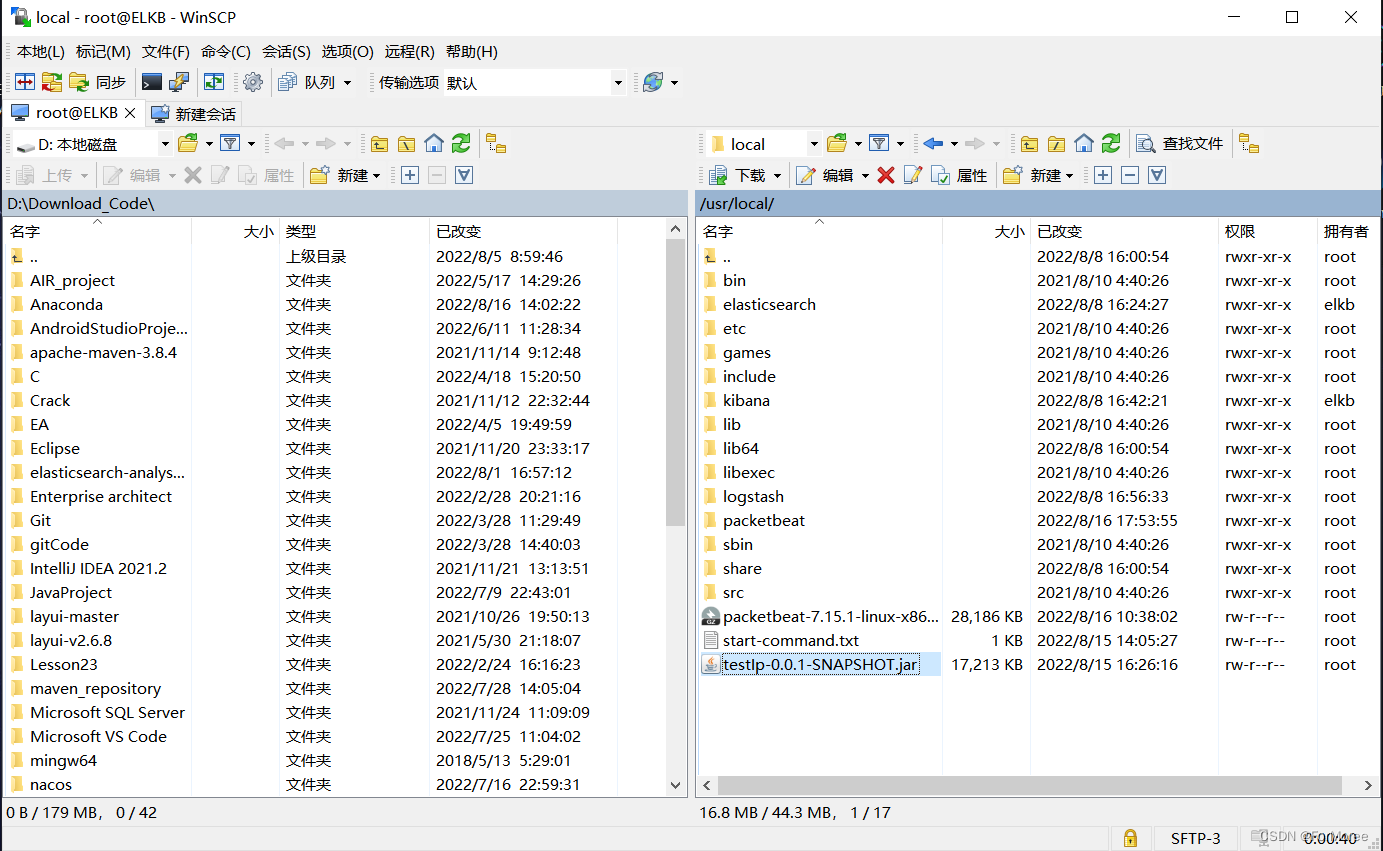Toggle the local panel directory tree icon
The height and width of the screenshot is (851, 1383).
(x=496, y=143)
